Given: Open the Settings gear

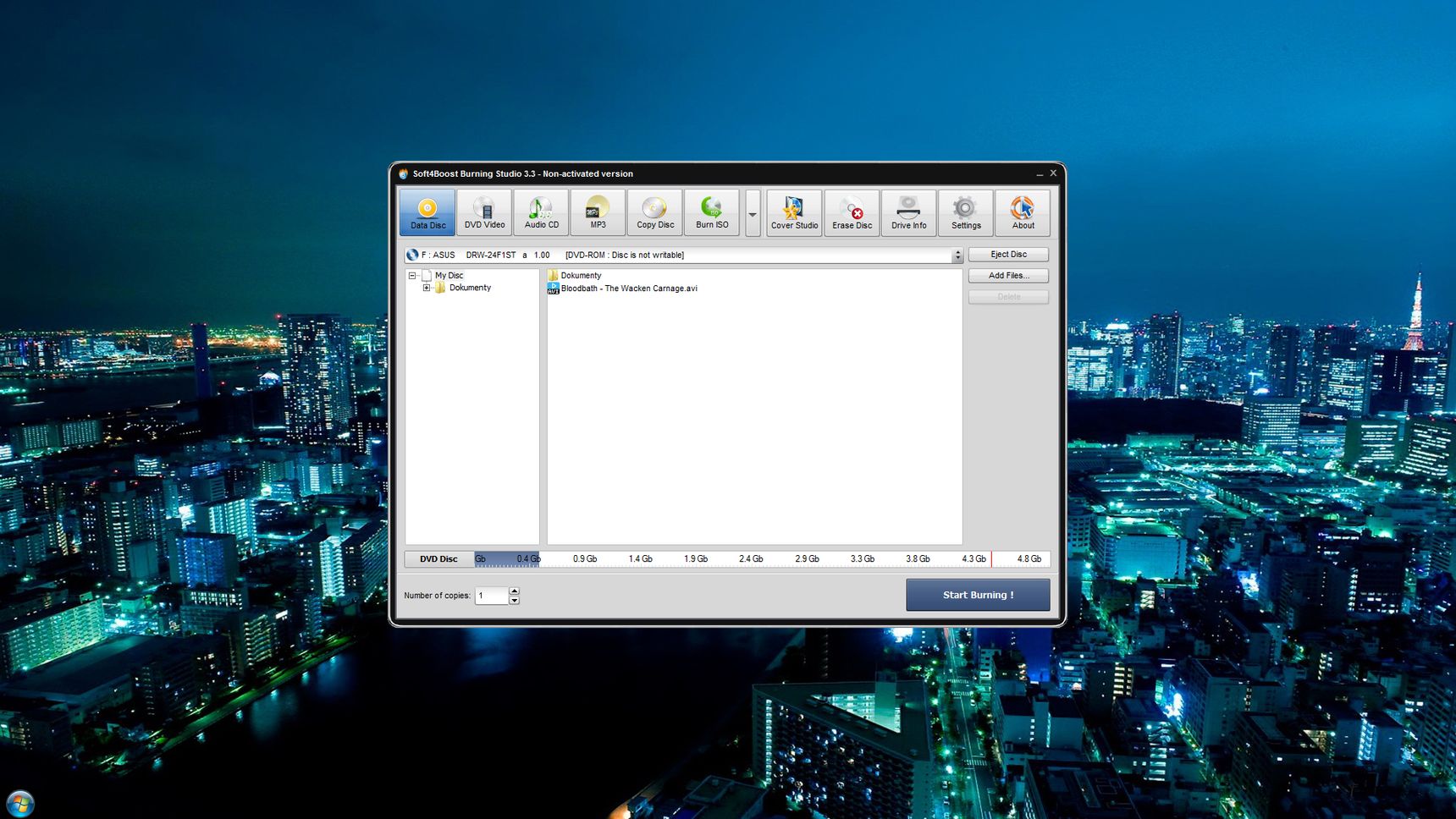Looking at the screenshot, I should point(966,212).
